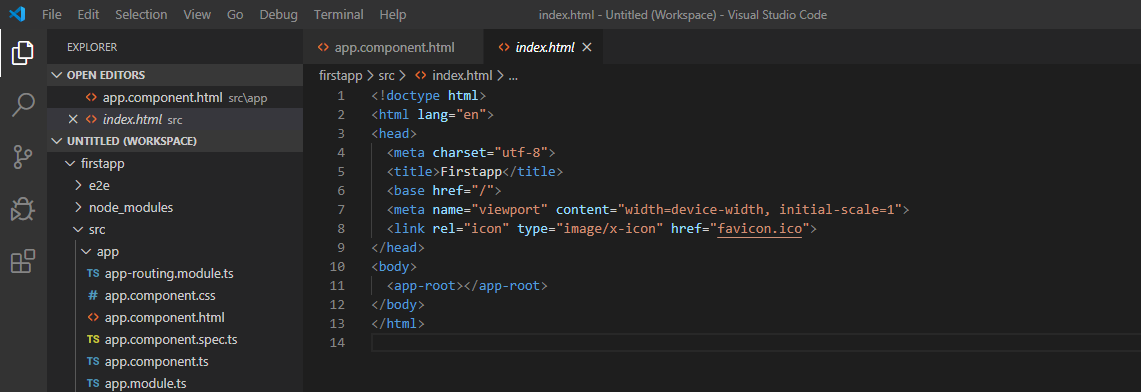Click the src breadcrumb segment
Screen dimensions: 1141x392
tap(386, 75)
